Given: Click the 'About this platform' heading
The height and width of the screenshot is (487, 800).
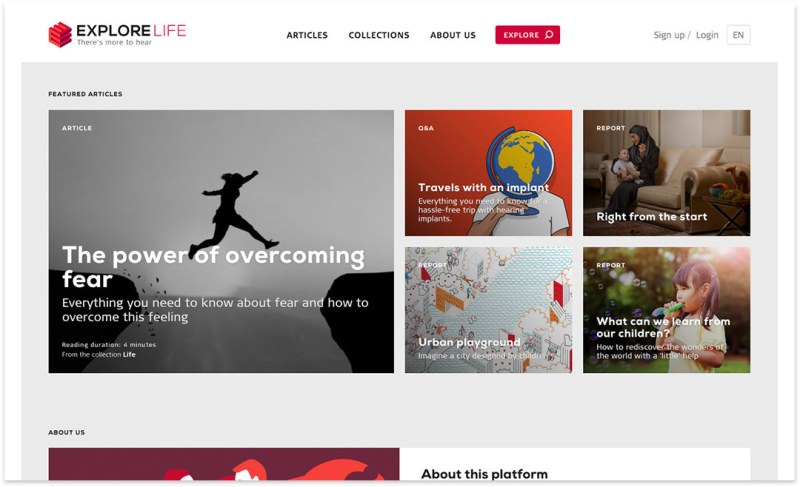Looking at the screenshot, I should (484, 474).
